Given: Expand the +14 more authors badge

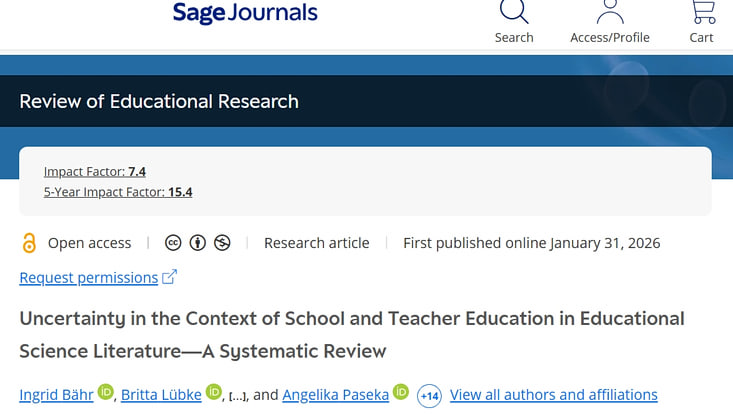Looking at the screenshot, I should pyautogui.click(x=429, y=396).
